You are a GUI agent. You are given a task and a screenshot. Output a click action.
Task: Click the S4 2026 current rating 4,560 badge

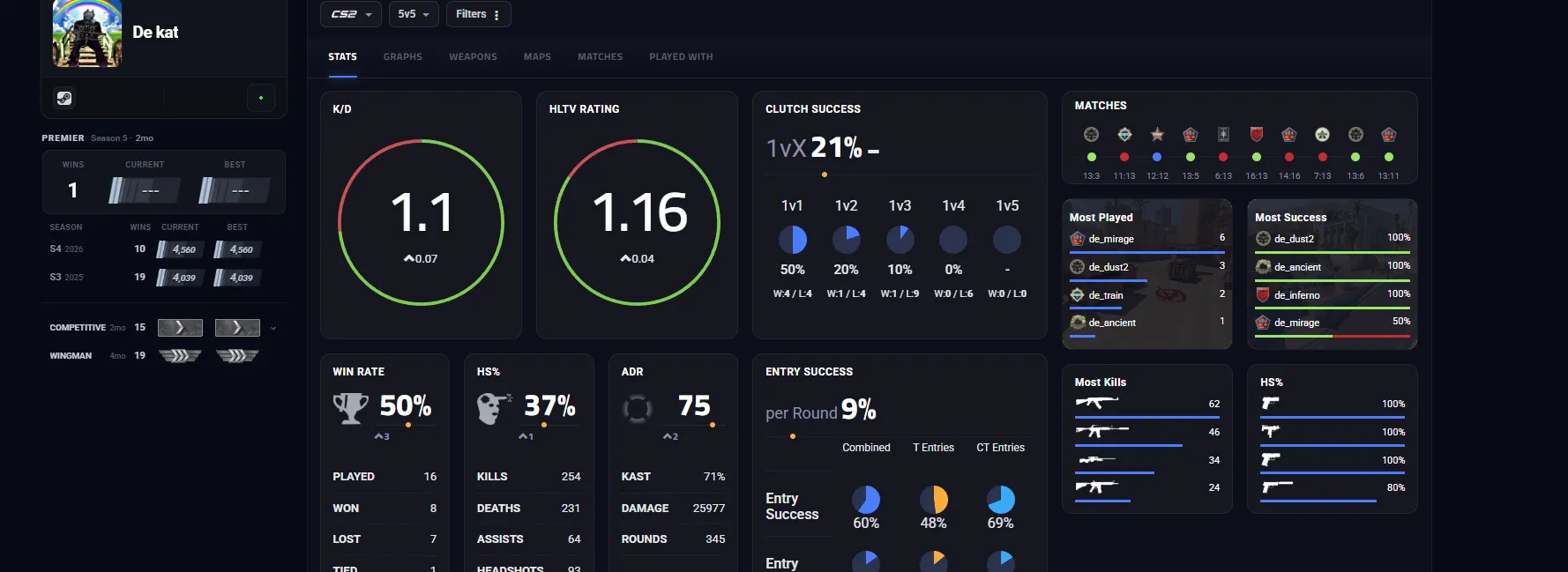(x=181, y=249)
